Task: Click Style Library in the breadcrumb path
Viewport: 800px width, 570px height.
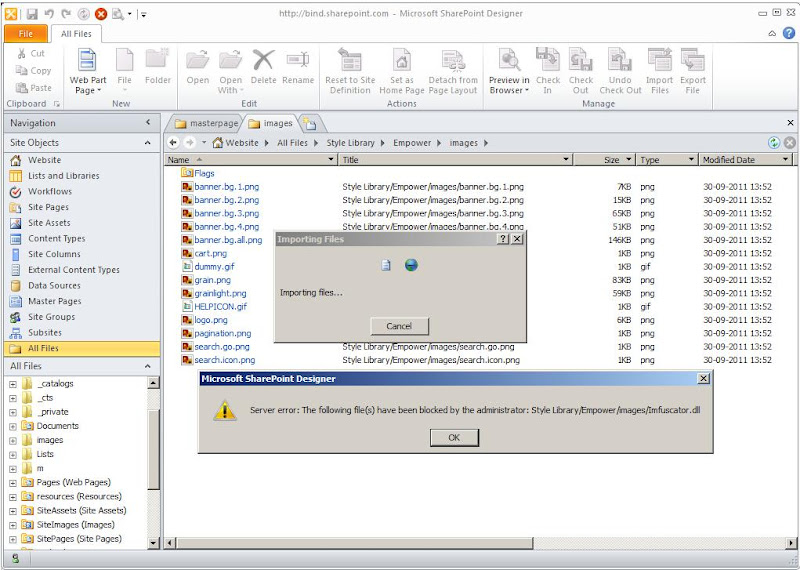Action: 351,143
